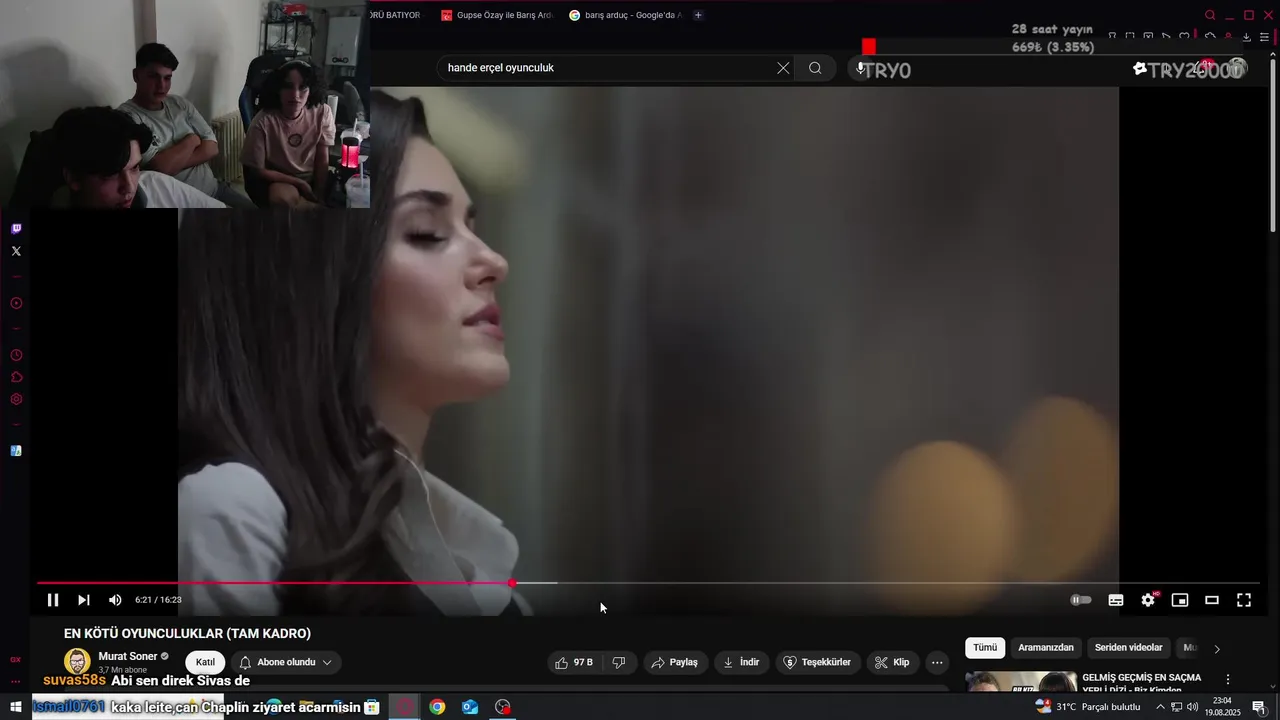Select the Aramanızdan filter chip
Viewport: 1280px width, 720px height.
tap(1046, 648)
